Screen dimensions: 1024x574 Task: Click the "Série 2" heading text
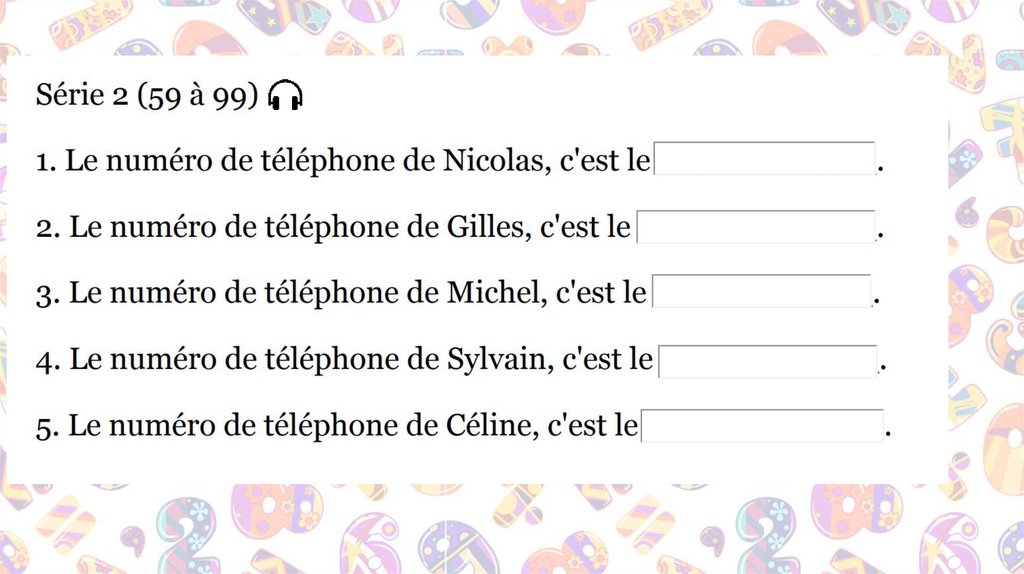(82, 96)
